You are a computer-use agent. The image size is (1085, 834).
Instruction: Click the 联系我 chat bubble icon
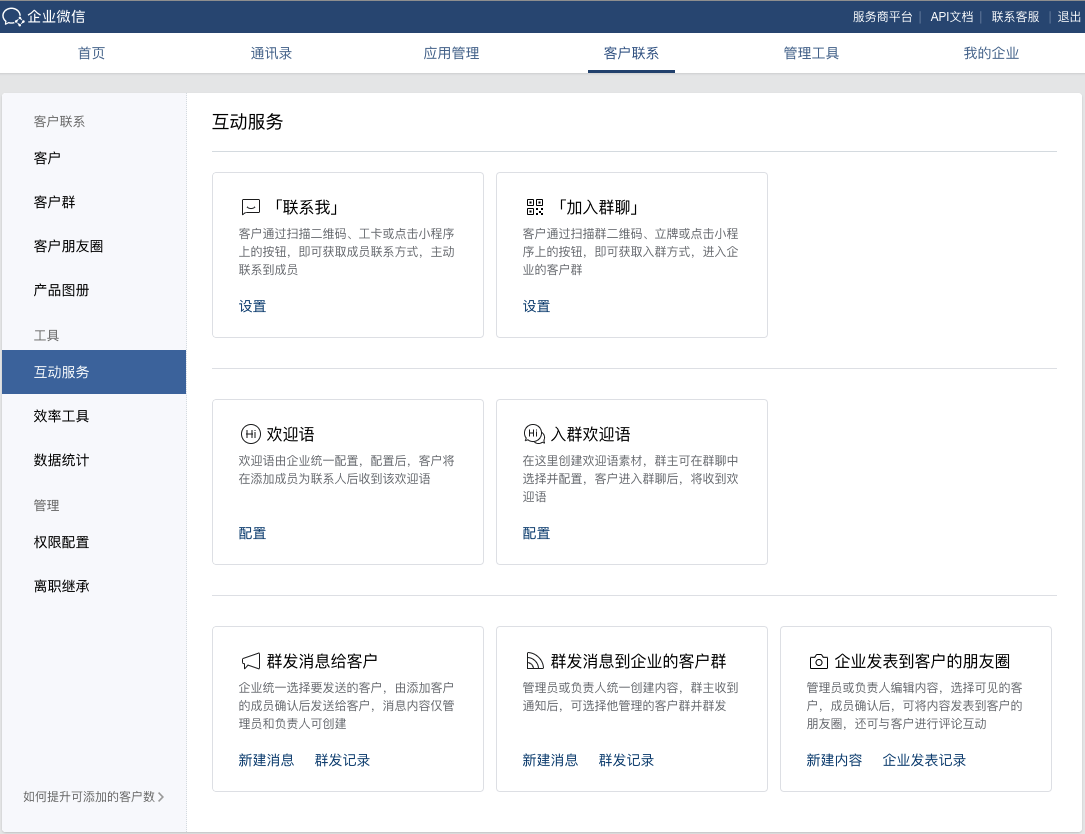250,208
